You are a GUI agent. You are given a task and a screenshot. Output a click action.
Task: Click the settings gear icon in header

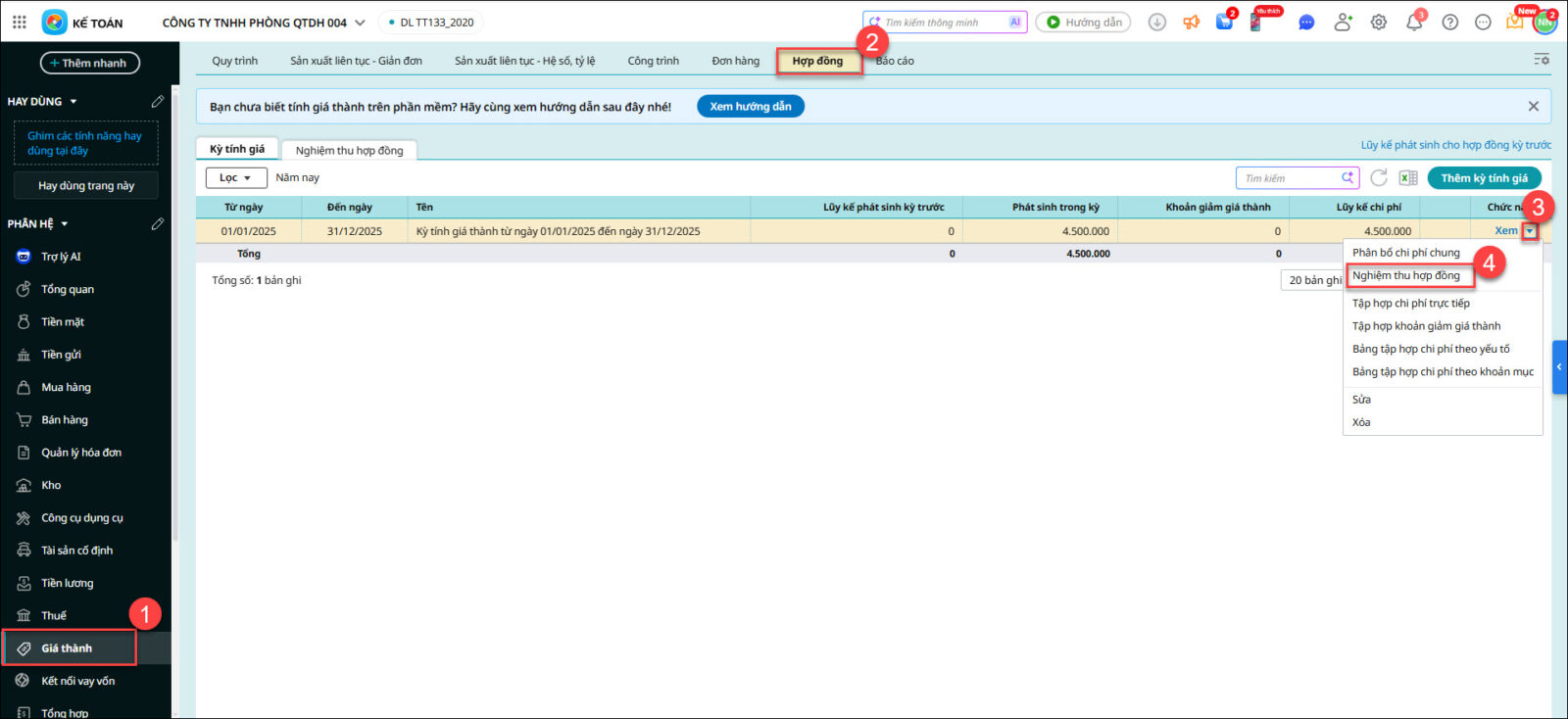point(1378,23)
